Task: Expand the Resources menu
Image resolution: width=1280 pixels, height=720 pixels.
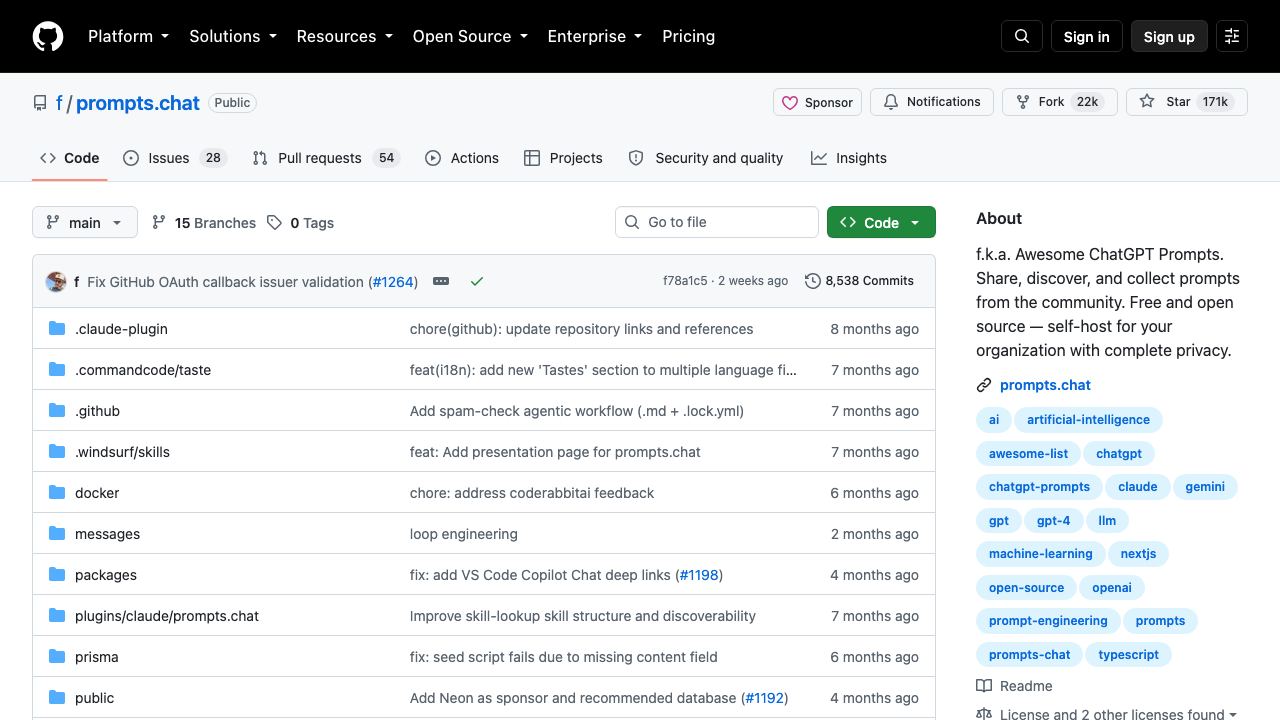Action: (344, 36)
